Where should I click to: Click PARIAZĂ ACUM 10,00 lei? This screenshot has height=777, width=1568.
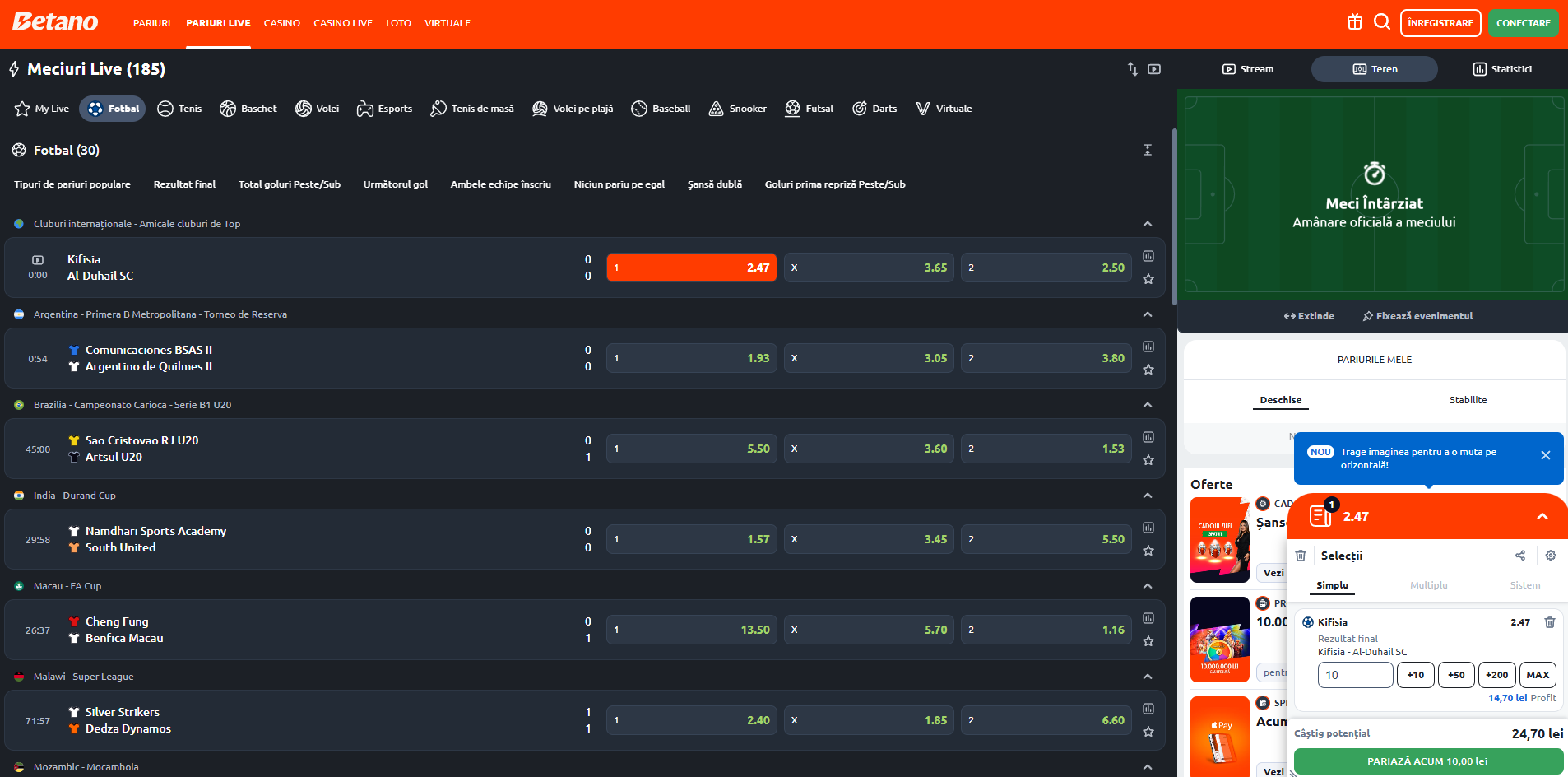[1427, 761]
